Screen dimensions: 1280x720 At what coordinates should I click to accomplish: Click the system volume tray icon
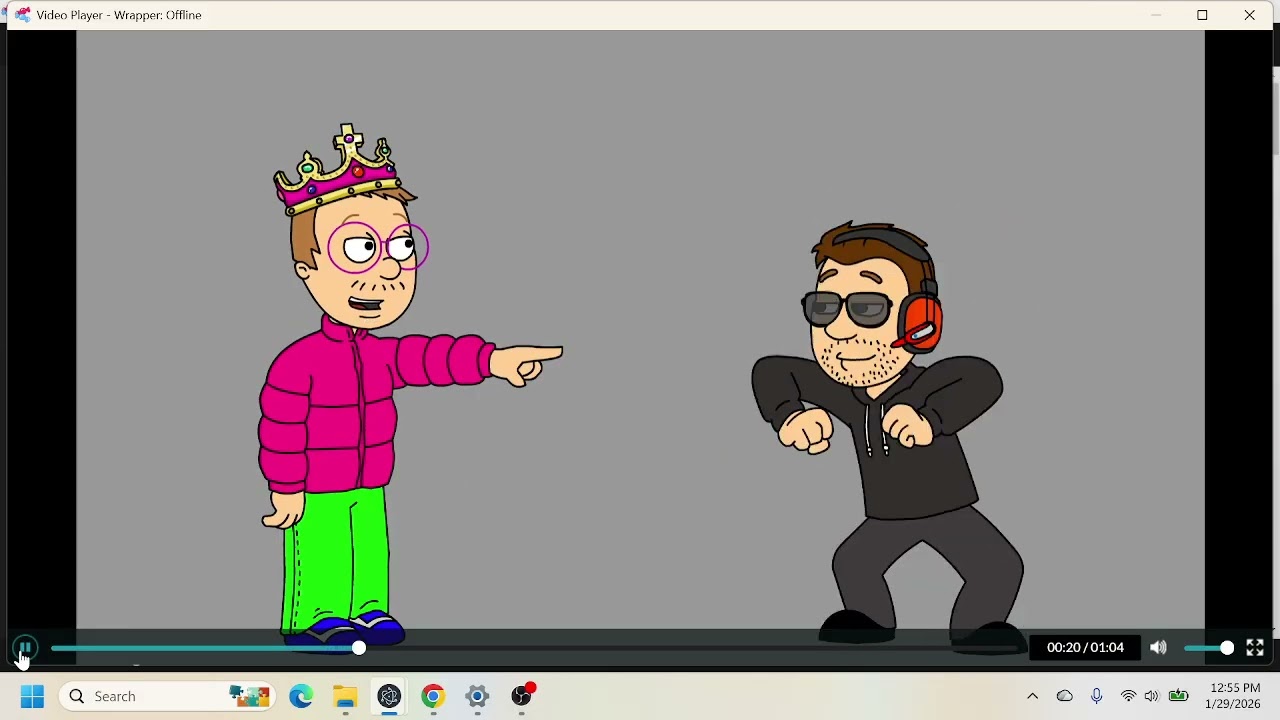point(1152,696)
